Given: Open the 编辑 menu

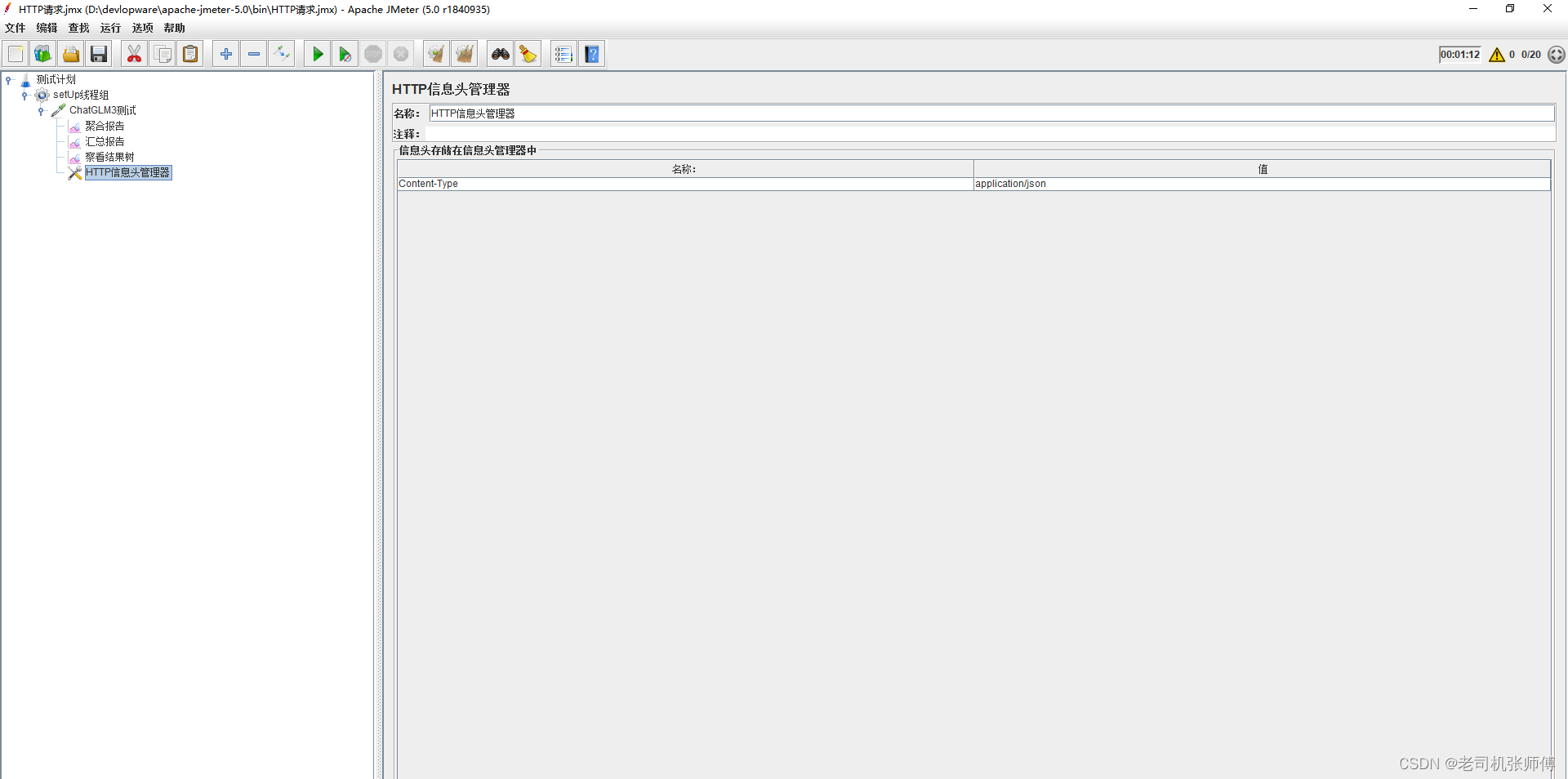Looking at the screenshot, I should pyautogui.click(x=47, y=28).
